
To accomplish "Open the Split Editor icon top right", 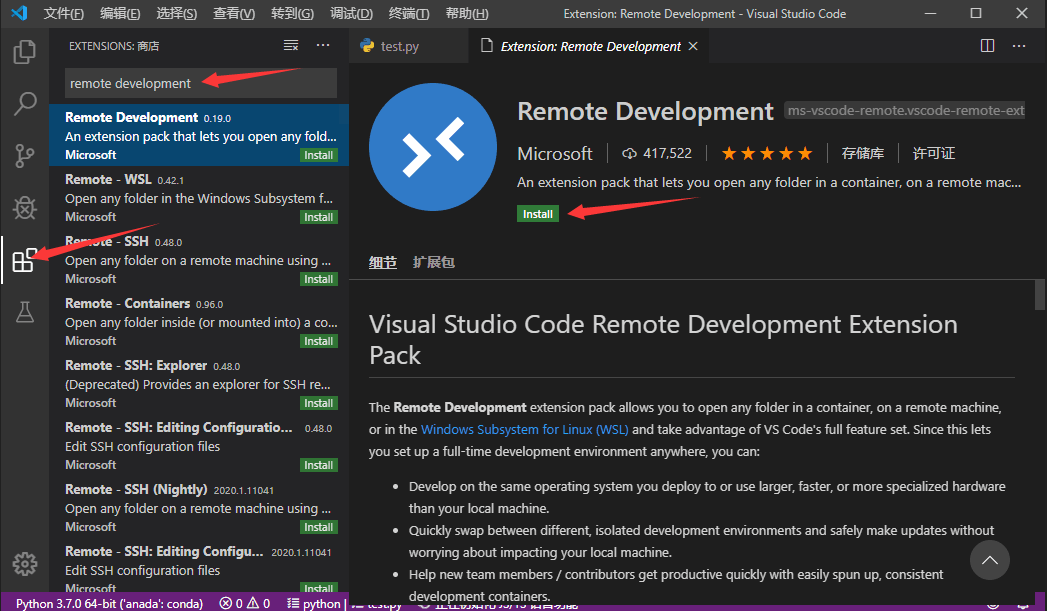I will point(987,45).
